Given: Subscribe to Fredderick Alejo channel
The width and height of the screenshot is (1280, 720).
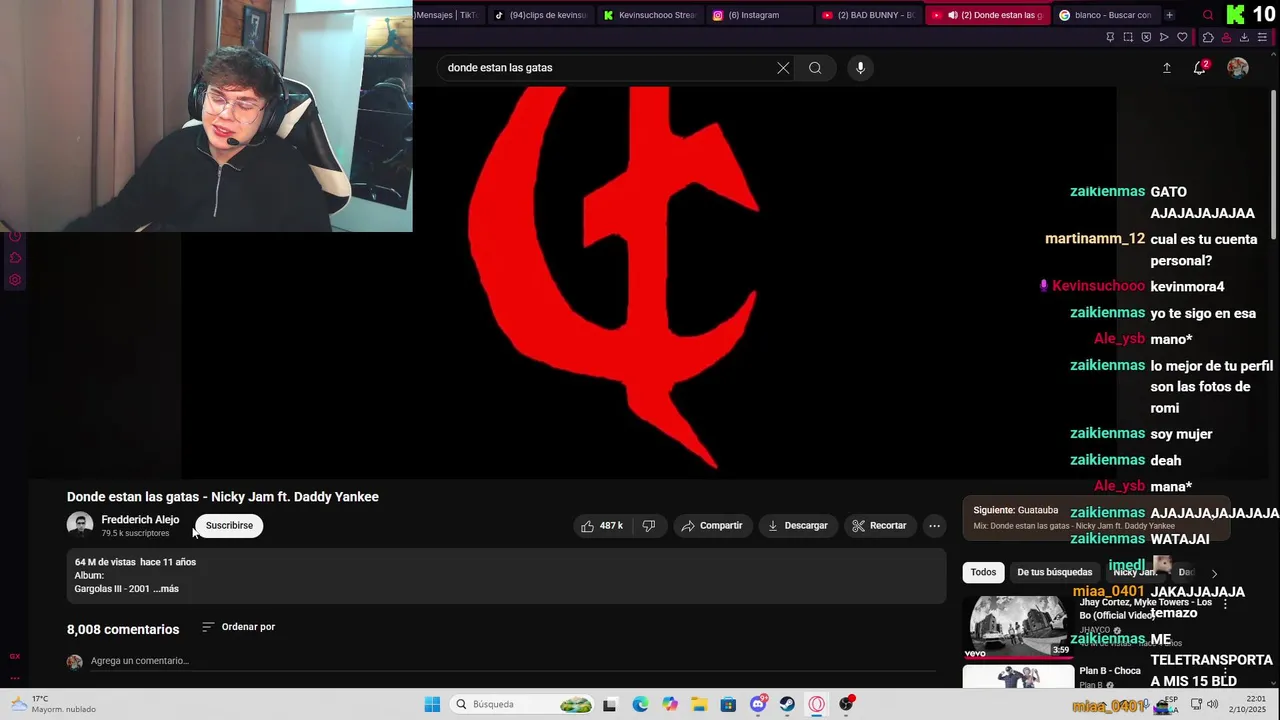Looking at the screenshot, I should 229,526.
